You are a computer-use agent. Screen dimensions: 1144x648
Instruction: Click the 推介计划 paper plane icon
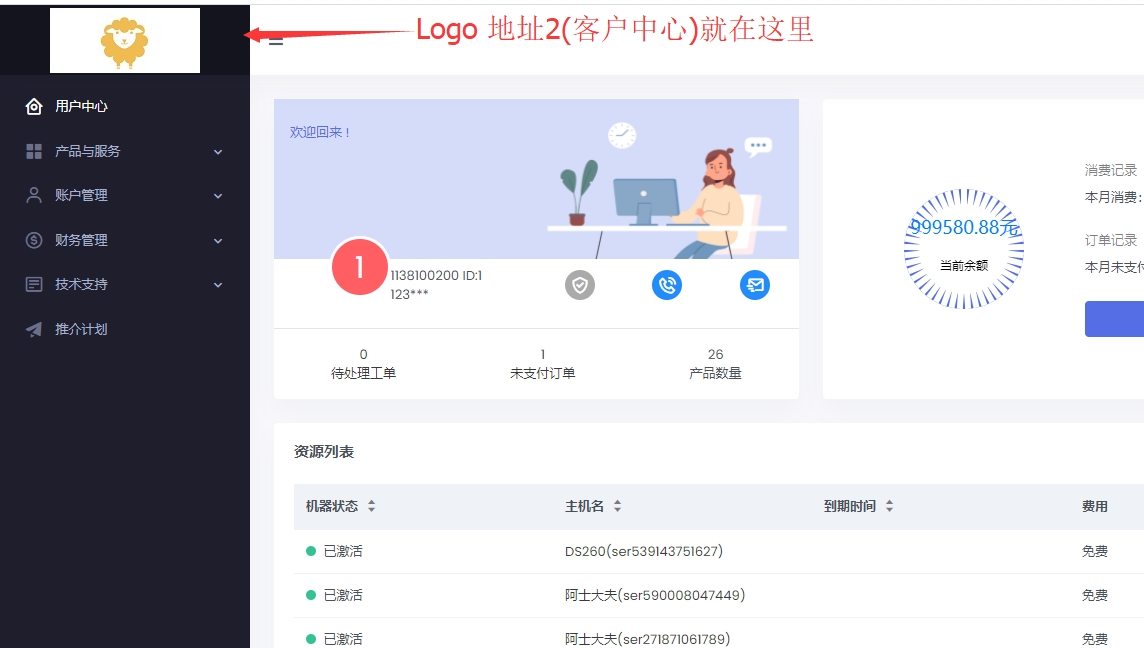34,329
